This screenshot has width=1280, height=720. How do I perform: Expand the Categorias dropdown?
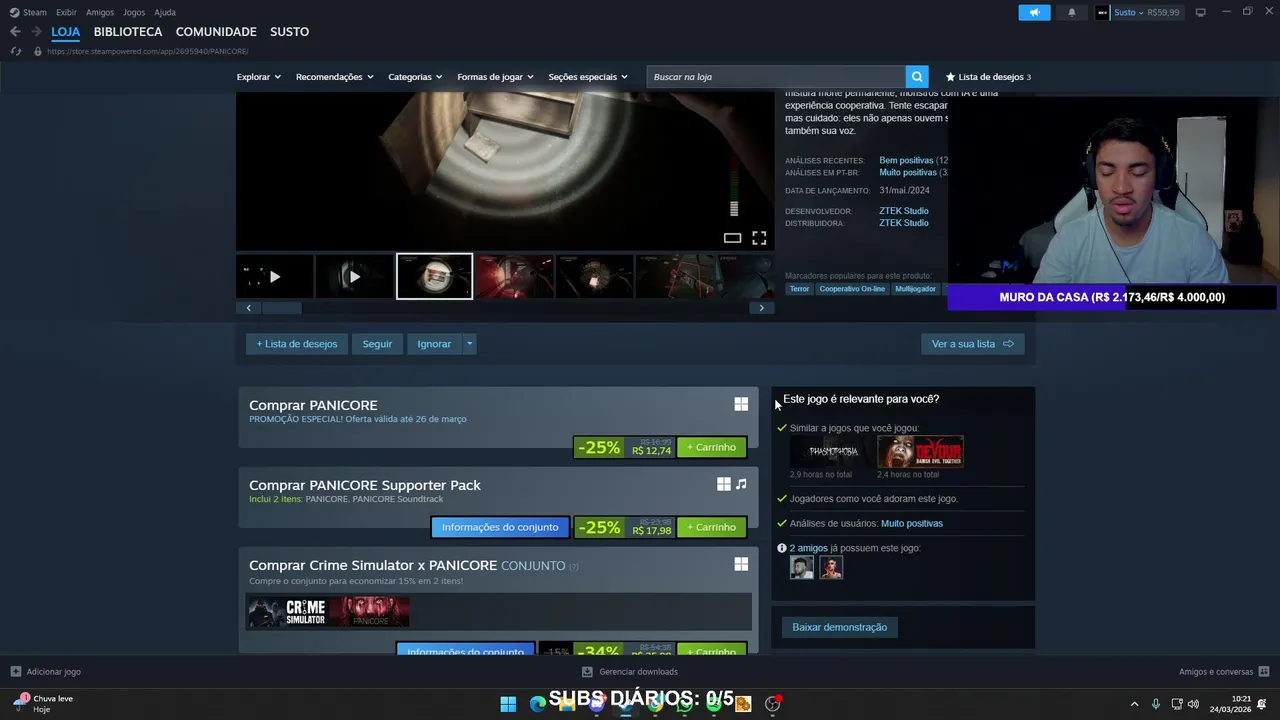click(415, 77)
